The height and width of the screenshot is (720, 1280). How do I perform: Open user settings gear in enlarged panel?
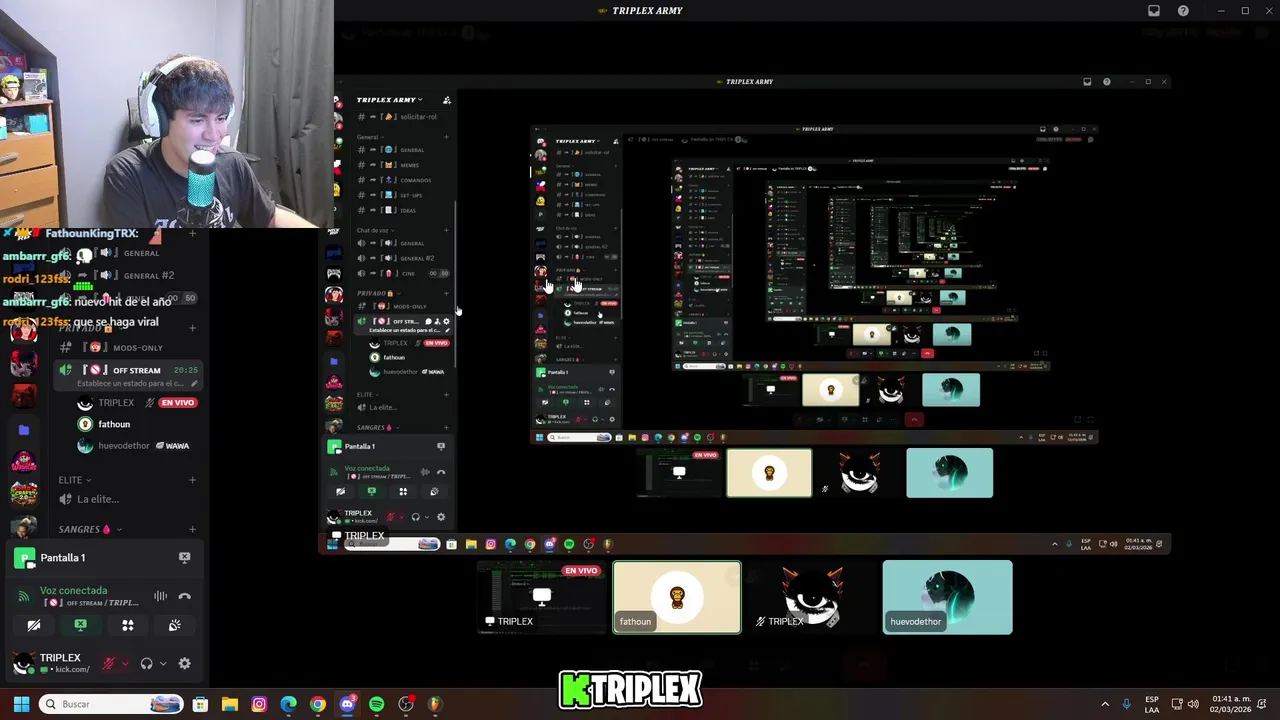[184, 663]
